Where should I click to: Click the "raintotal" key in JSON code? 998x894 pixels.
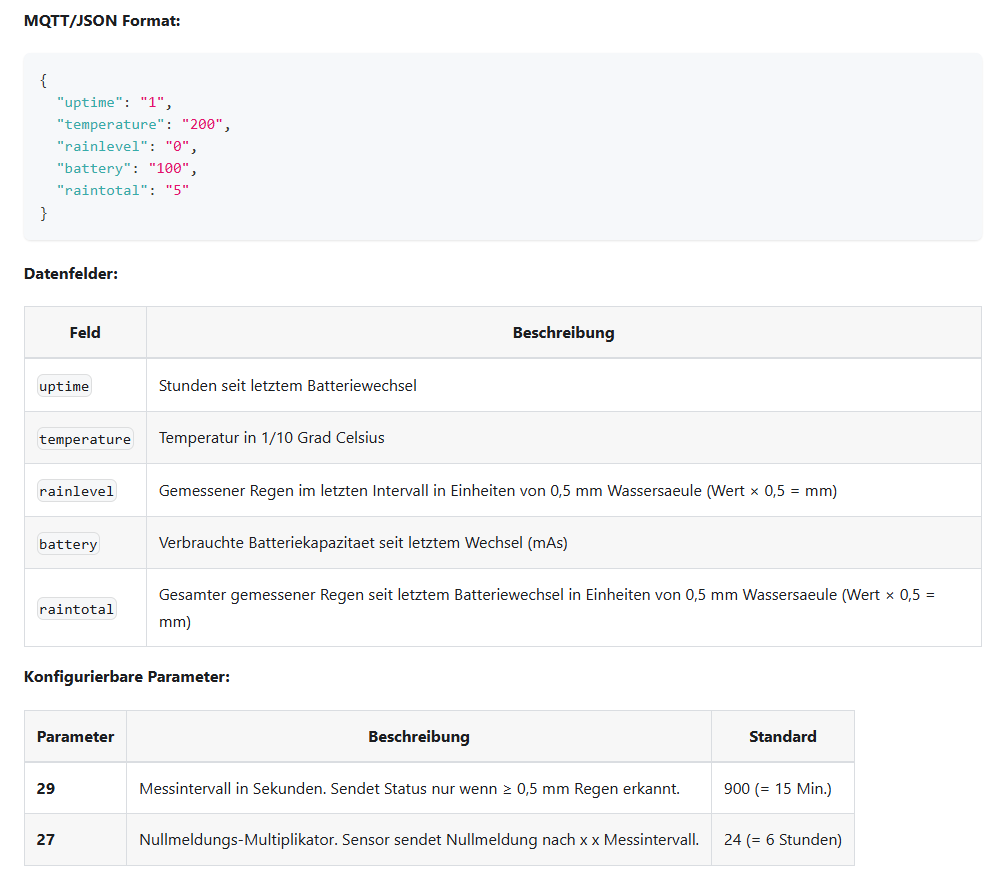[102, 191]
